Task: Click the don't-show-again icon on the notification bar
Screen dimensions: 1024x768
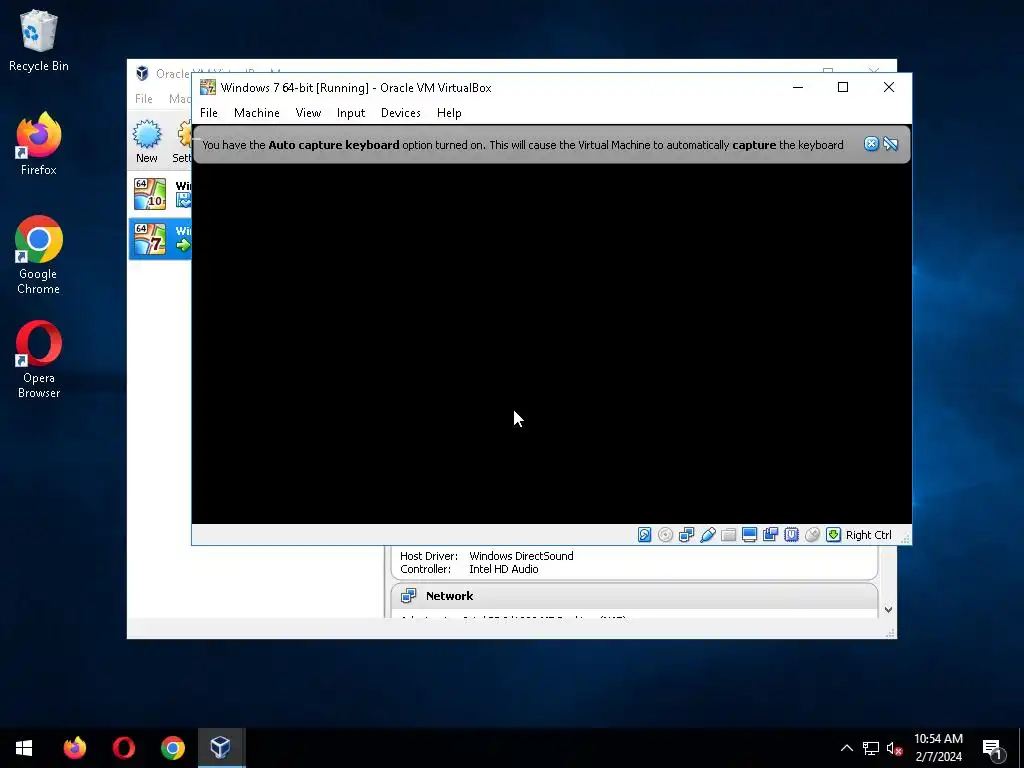Action: (x=891, y=144)
